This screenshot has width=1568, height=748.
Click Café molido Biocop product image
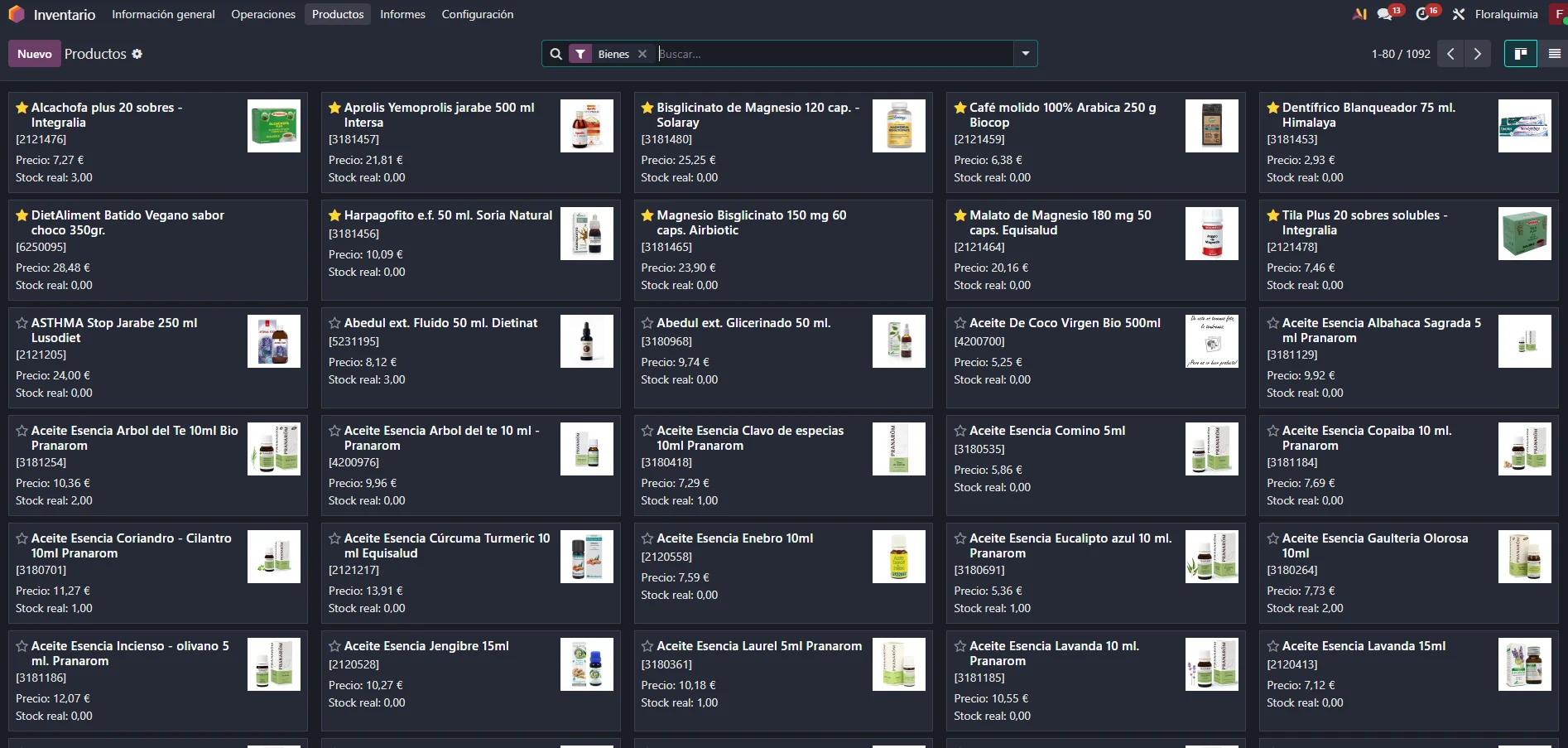coord(1212,126)
